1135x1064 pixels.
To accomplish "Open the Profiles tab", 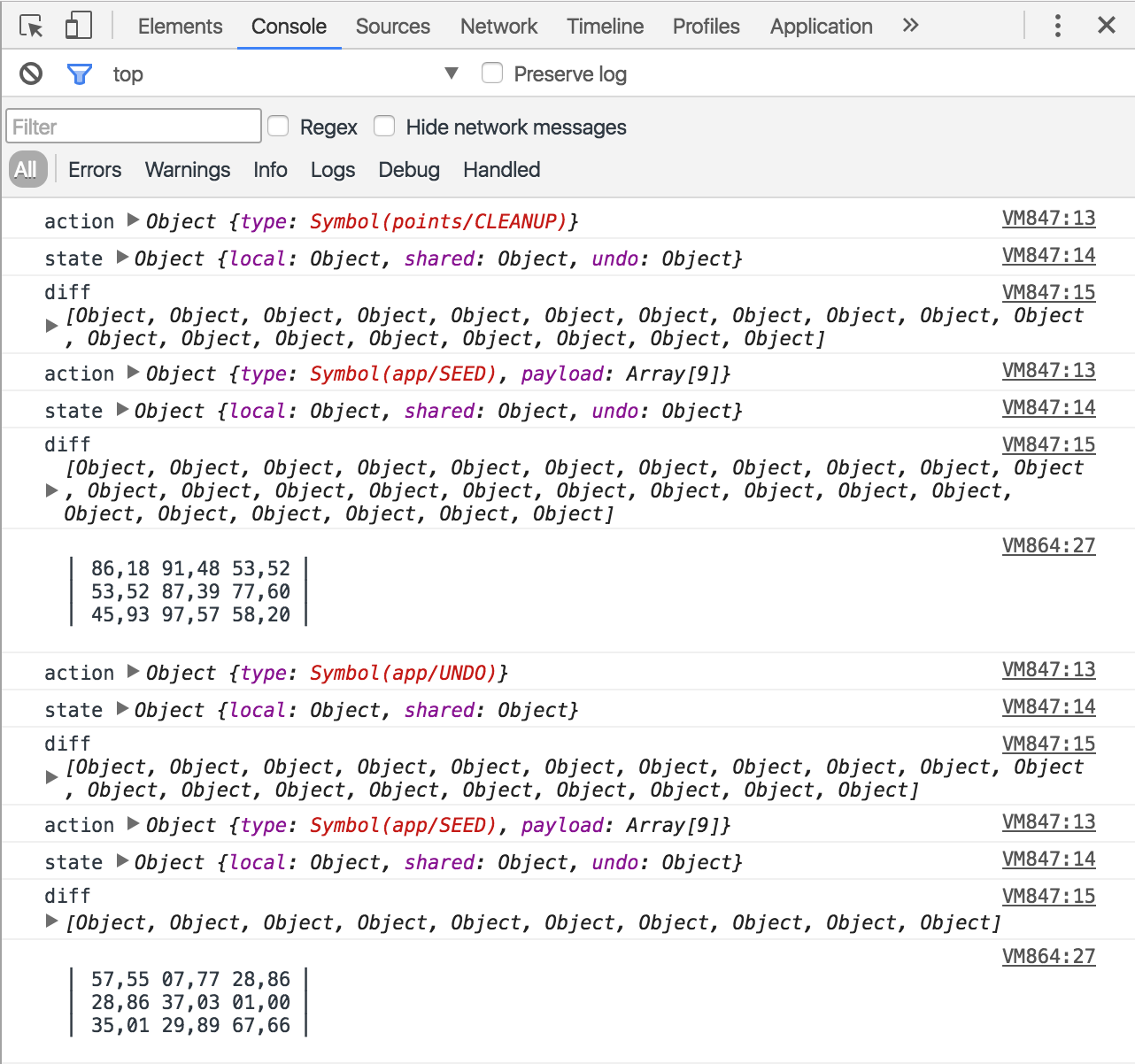I will [x=706, y=27].
